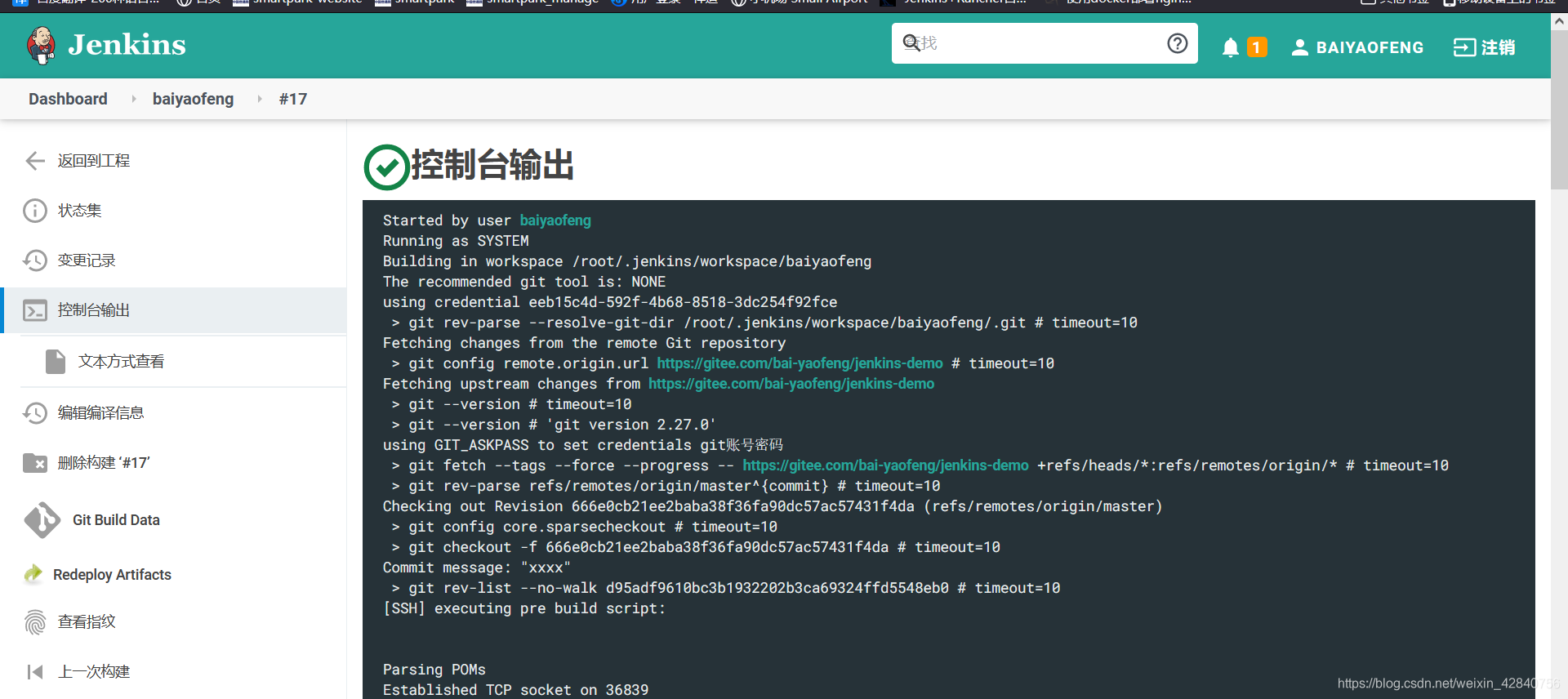Viewport: 1568px width, 699px height.
Task: Click the orange notification count badge
Action: pos(1257,47)
